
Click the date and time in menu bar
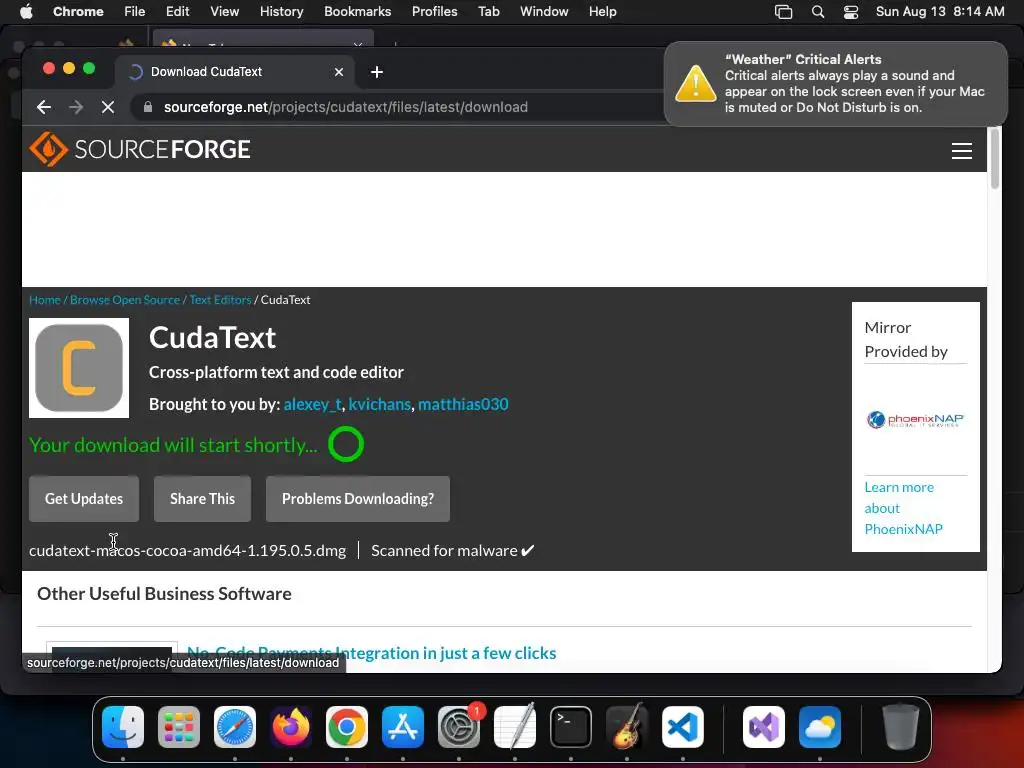pos(940,11)
